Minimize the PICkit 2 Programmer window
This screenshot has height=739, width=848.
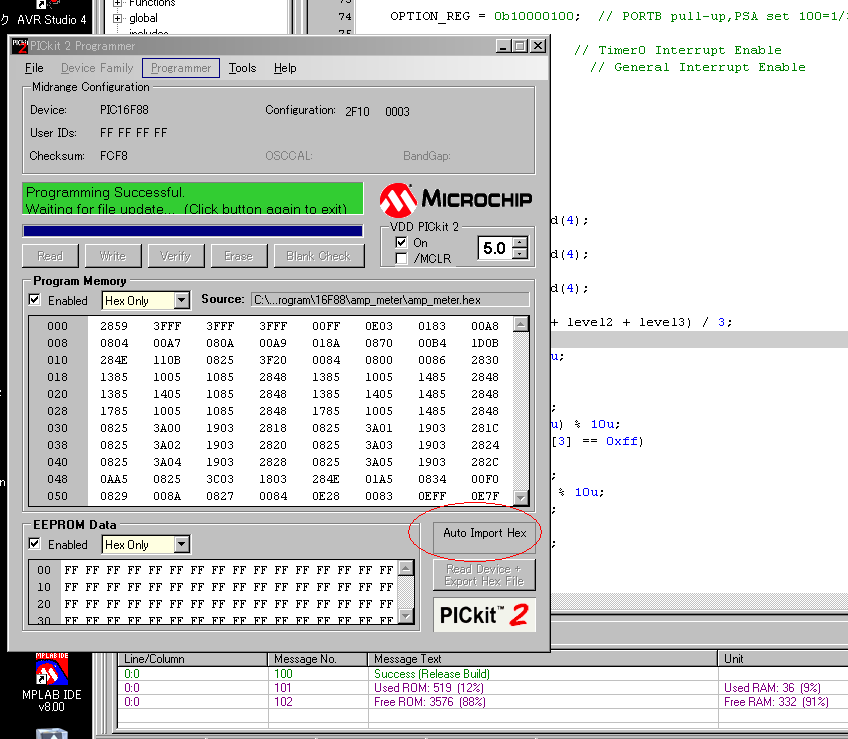click(x=503, y=46)
